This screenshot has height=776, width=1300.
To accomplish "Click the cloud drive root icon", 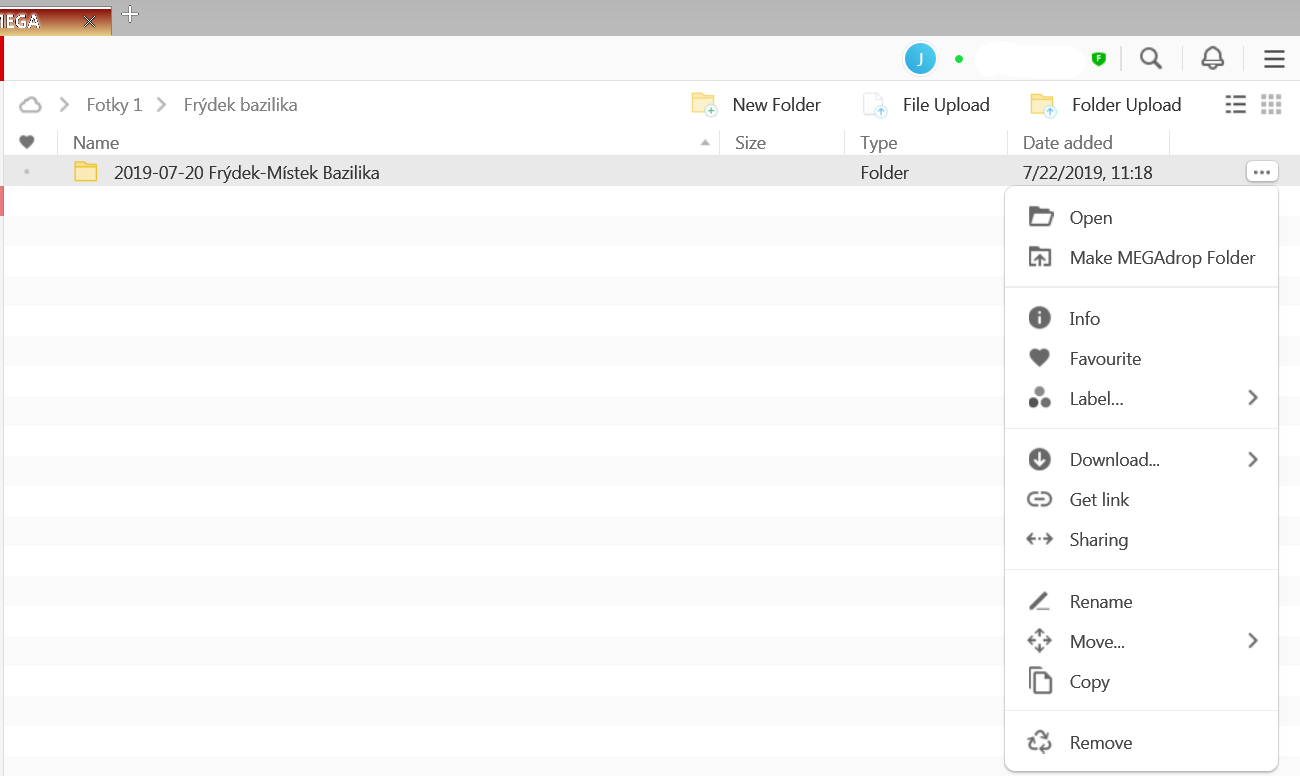I will point(31,105).
